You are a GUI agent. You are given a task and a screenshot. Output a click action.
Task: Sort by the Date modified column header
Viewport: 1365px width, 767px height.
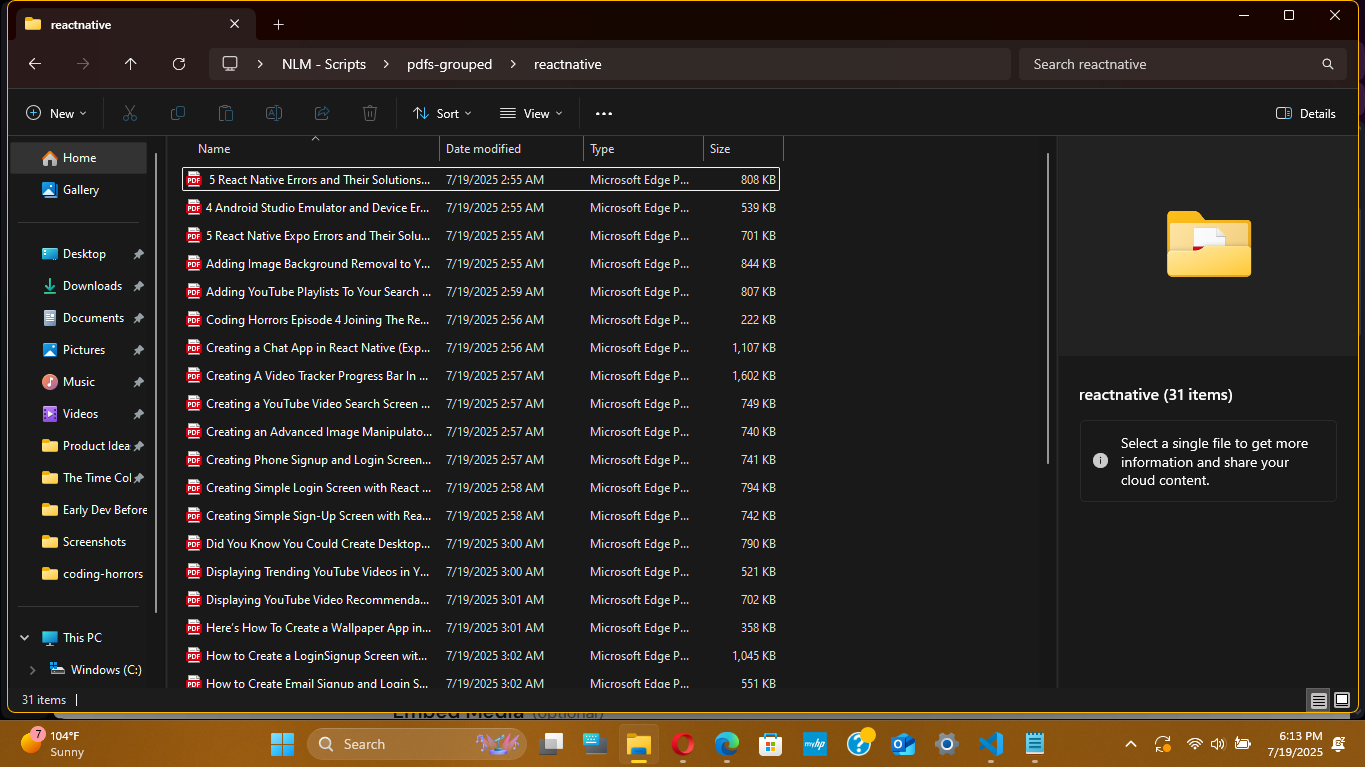point(511,149)
